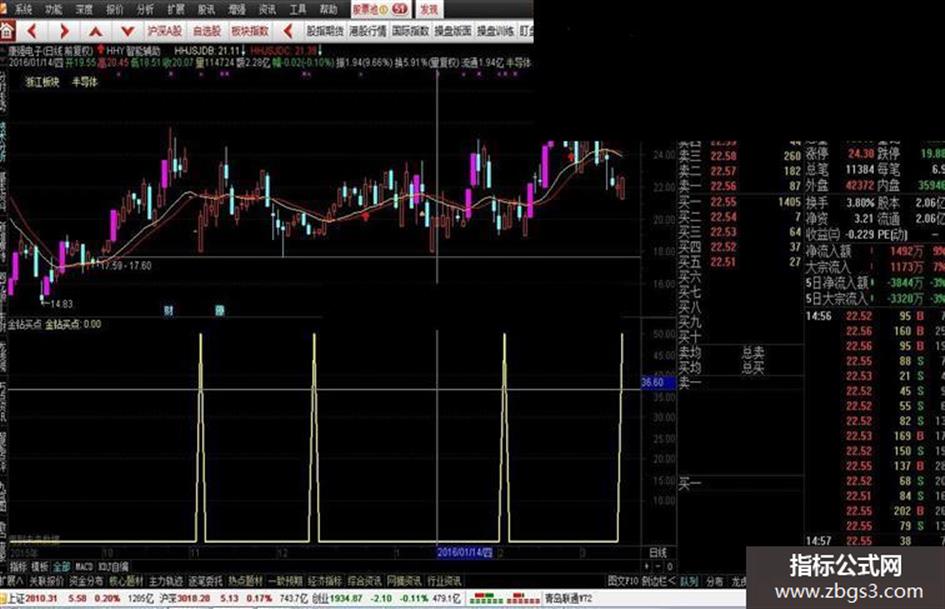Click the 沪深A股 toolbar button
The width and height of the screenshot is (945, 609).
(x=165, y=31)
